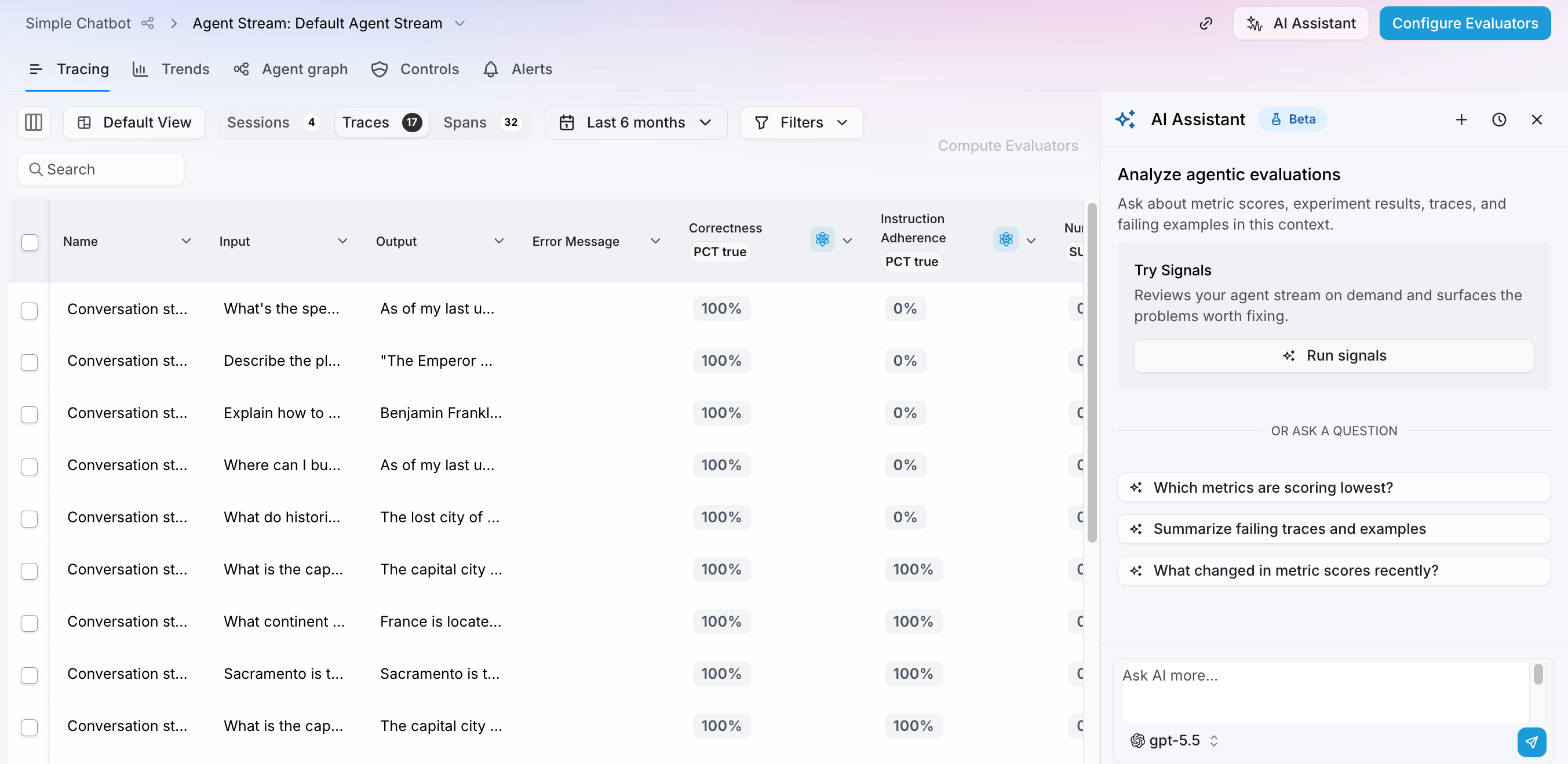This screenshot has height=764, width=1568.
Task: Check the row with input Where can I bu...
Action: pyautogui.click(x=29, y=466)
